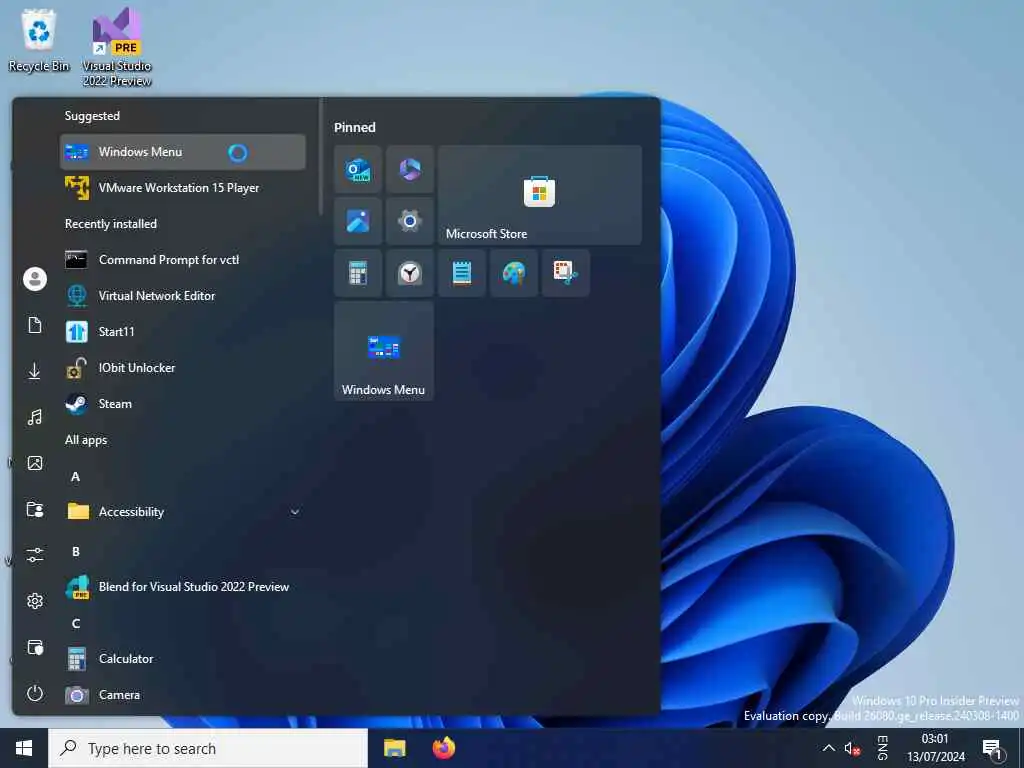
Task: Open Visual Studio 2022 Preview desktop shortcut
Action: click(117, 47)
